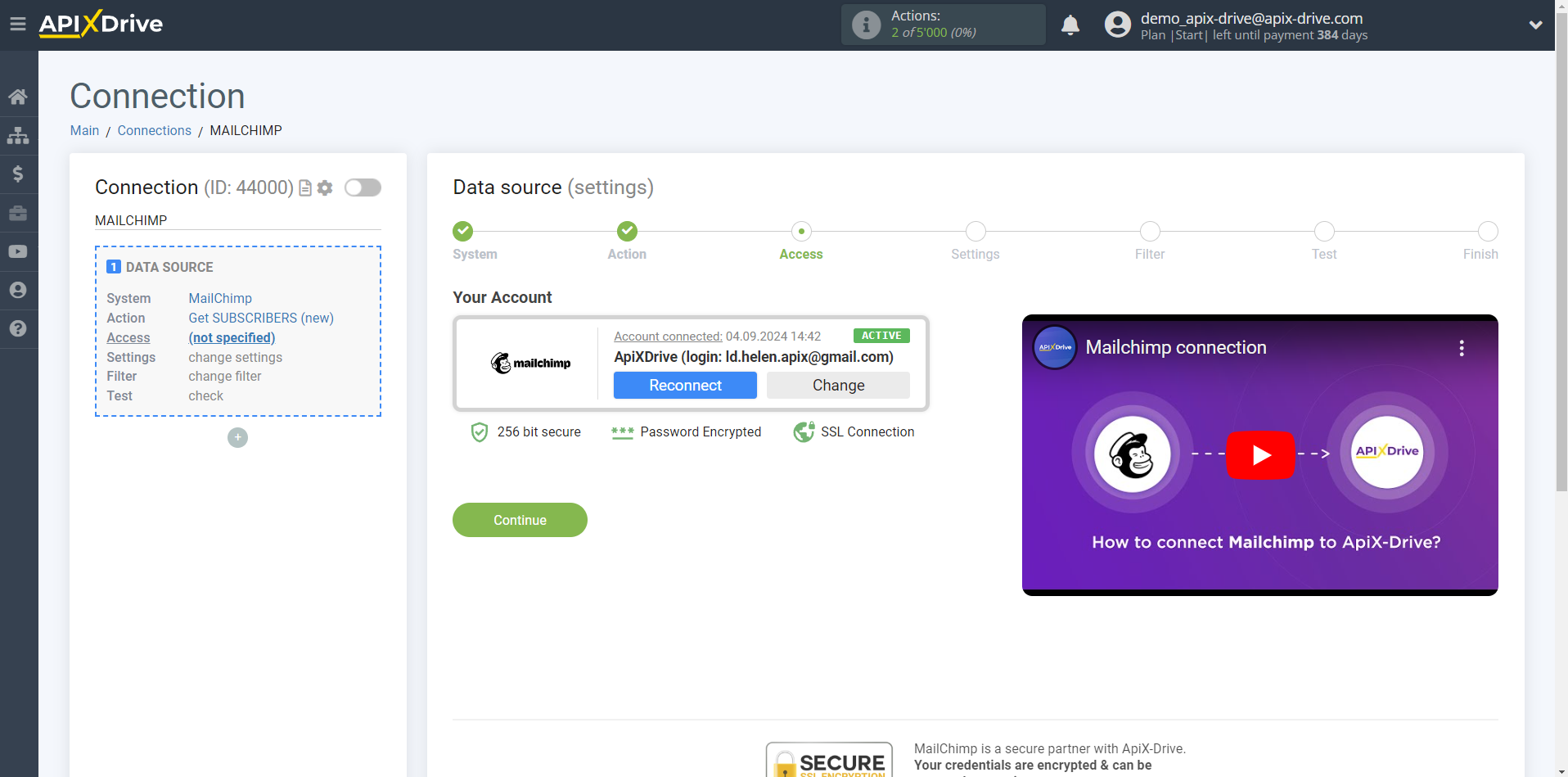Open the hamburger menu icon
Screen dimensions: 1568x777
coord(17,25)
